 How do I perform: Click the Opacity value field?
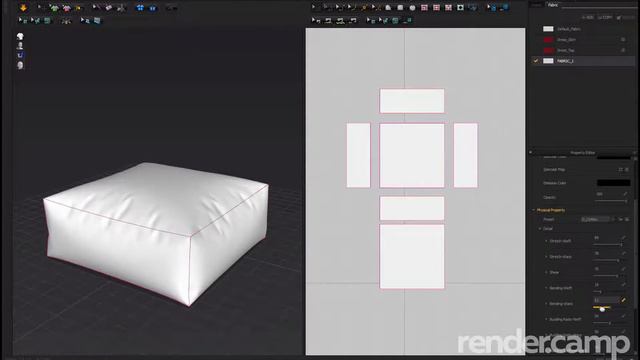point(607,194)
